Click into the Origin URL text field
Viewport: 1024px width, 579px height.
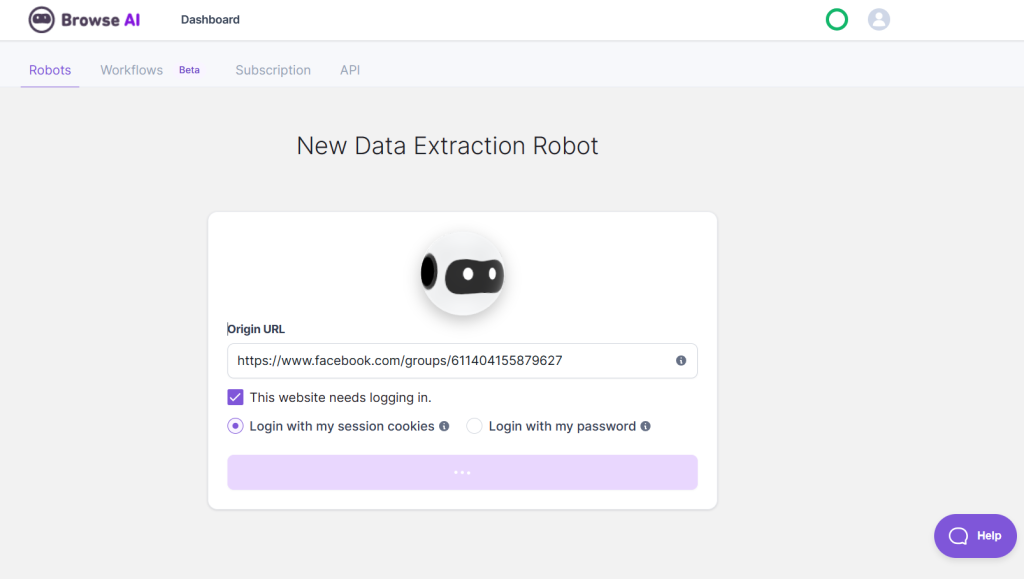[450, 361]
